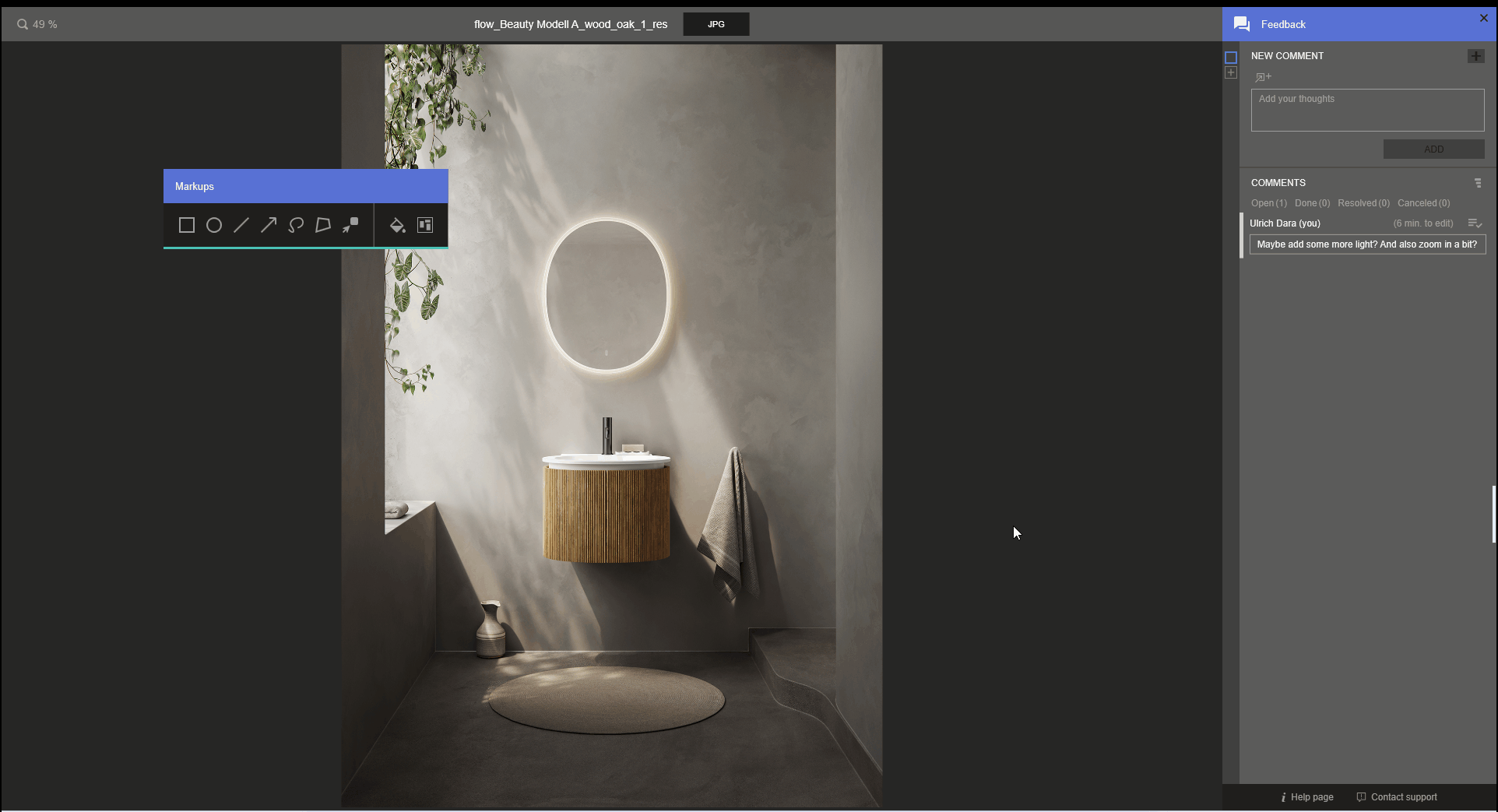Click the comment status checklist icon

click(1475, 223)
